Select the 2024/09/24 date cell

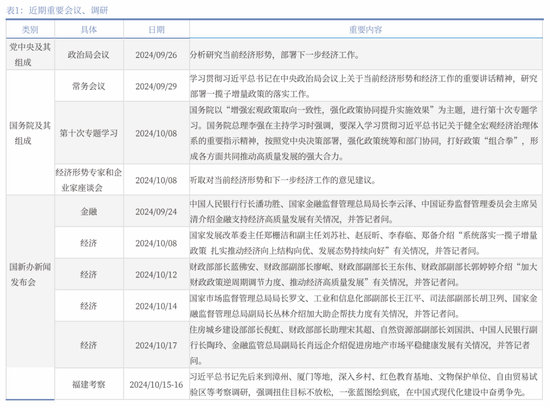tap(156, 212)
